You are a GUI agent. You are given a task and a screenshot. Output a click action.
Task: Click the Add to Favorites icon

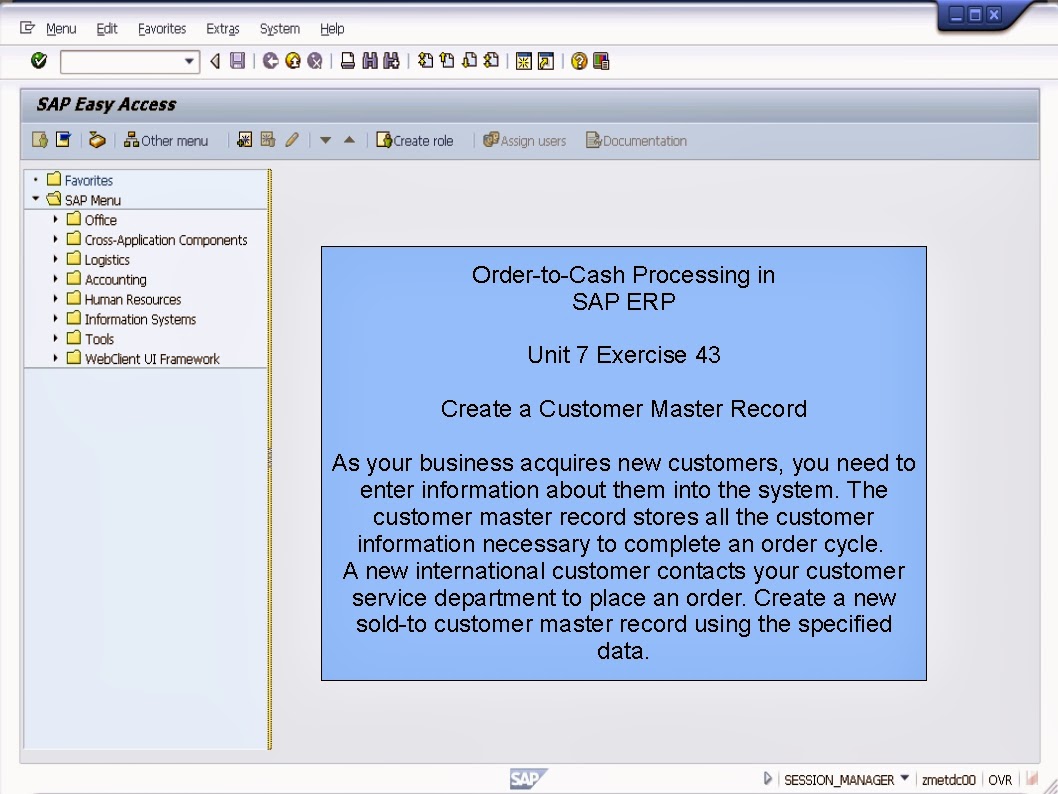coord(245,140)
